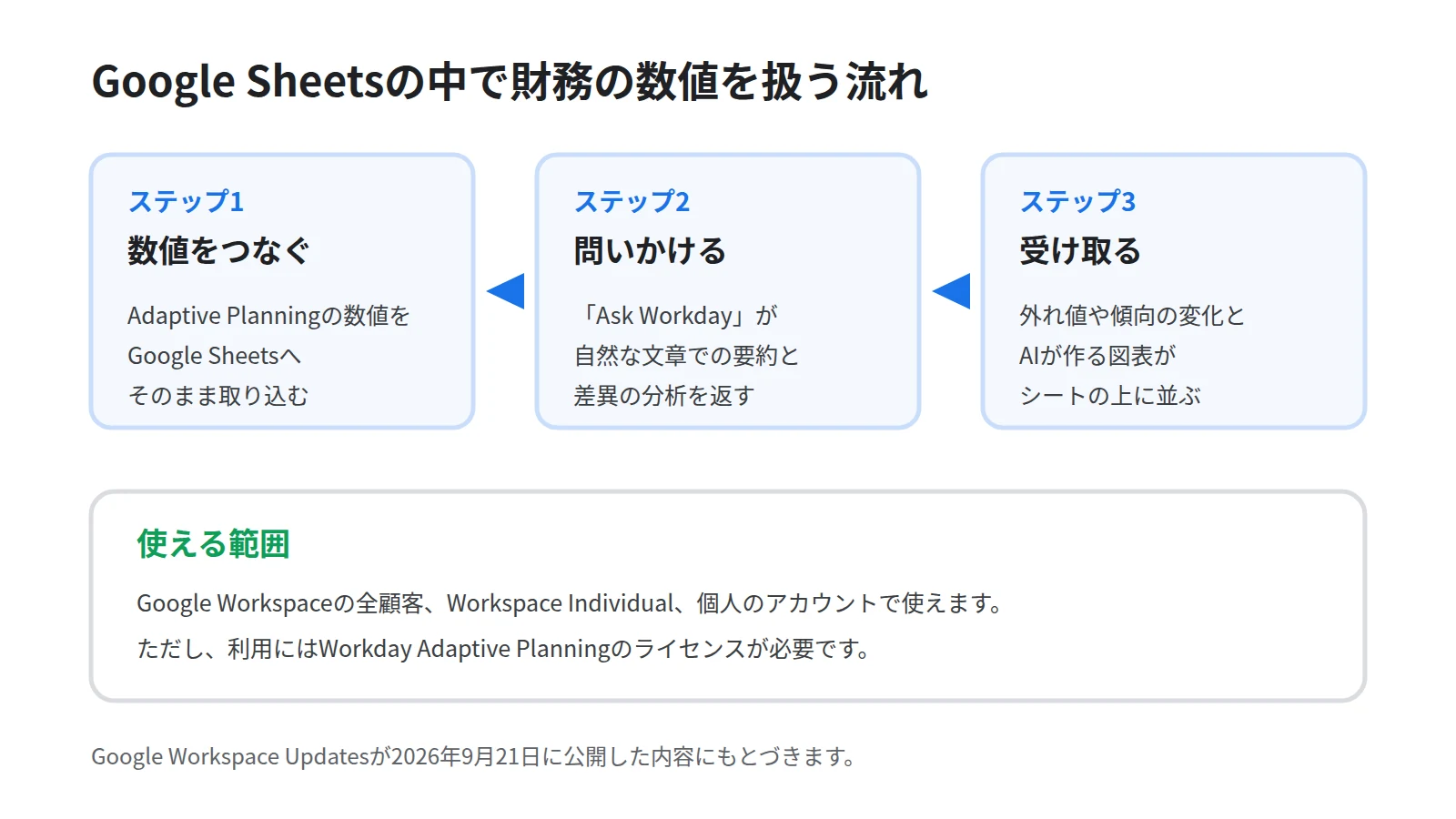1456x819 pixels.
Task: Click the line 'Adaptive Planningの数値を'
Action: (x=268, y=316)
